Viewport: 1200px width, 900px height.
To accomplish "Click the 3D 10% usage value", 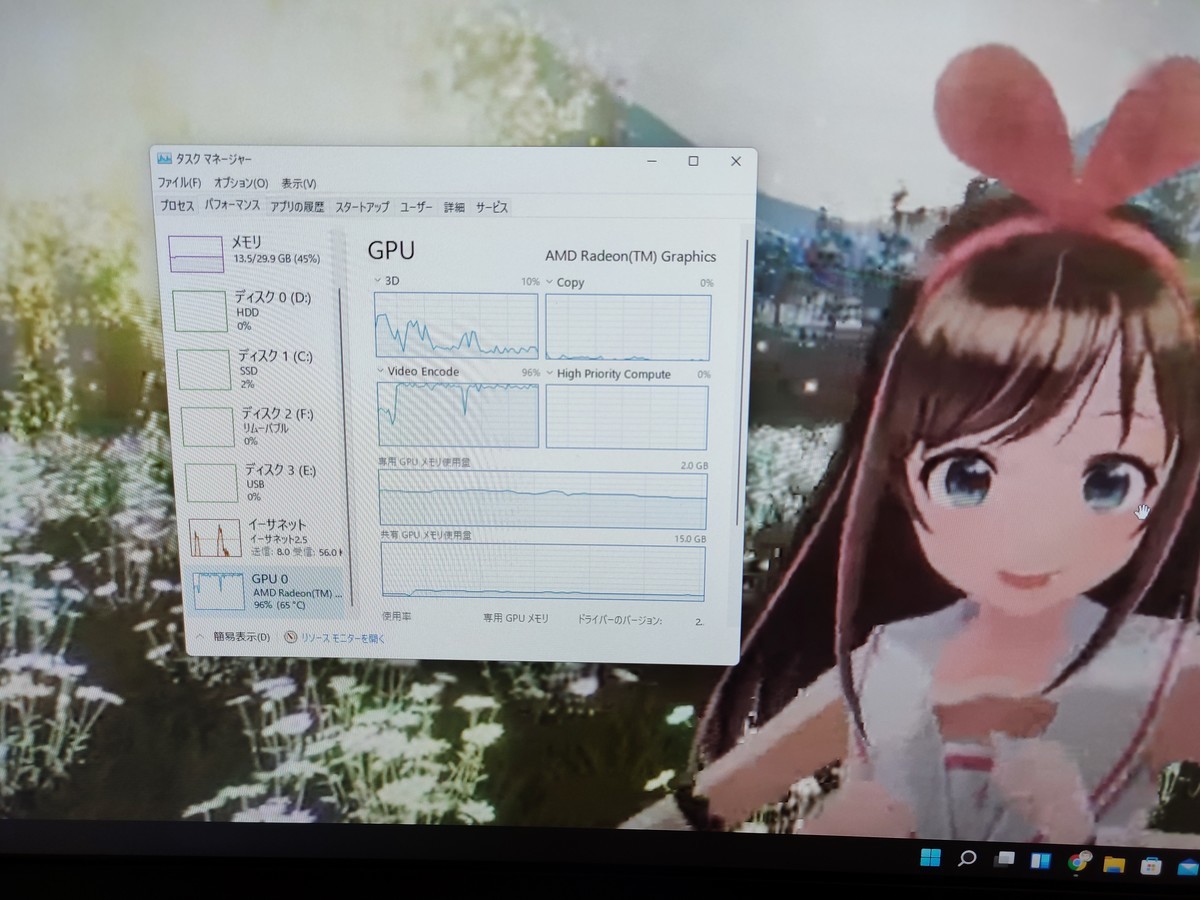I will pos(530,282).
